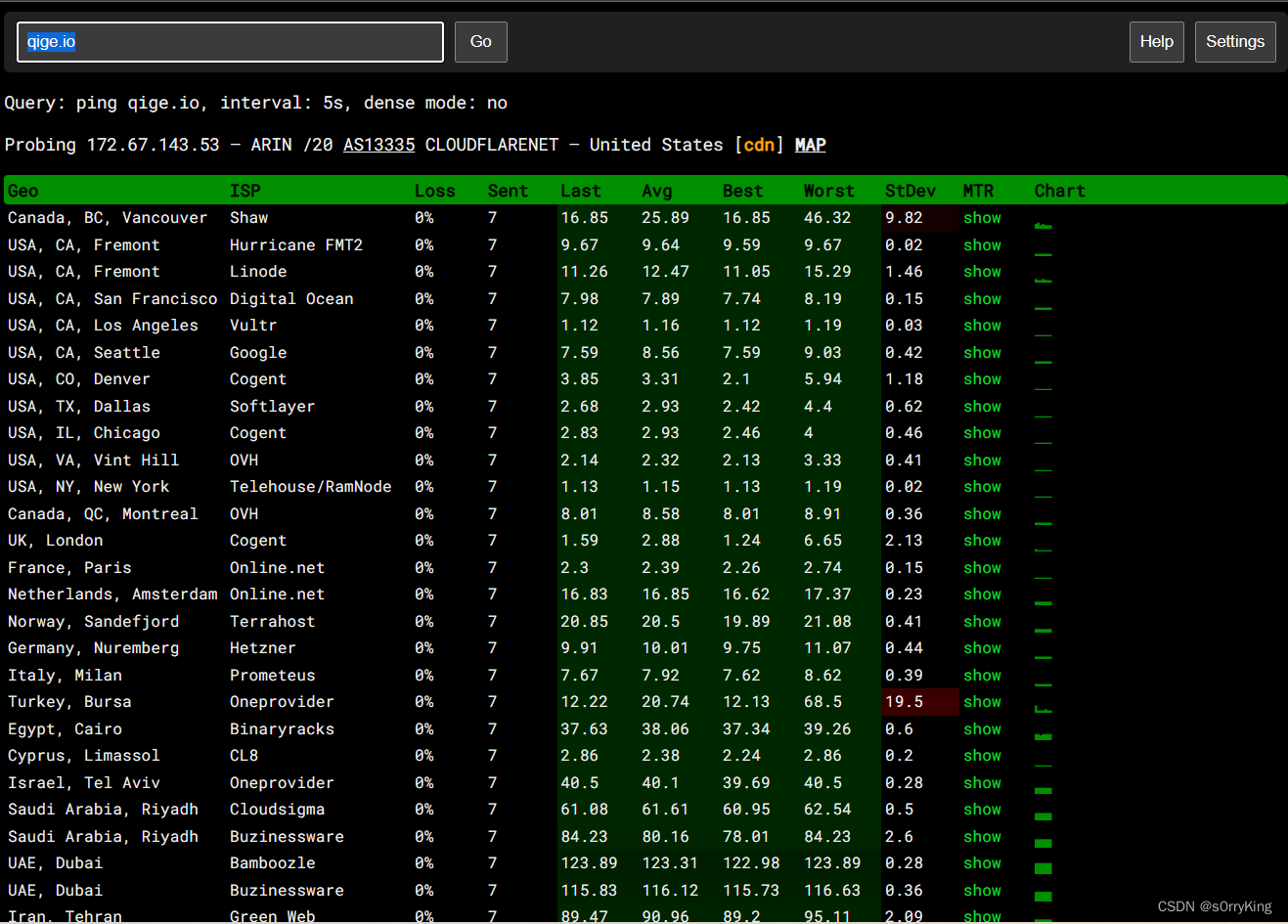The image size is (1288, 924).
Task: Show MTR for Canada, BC, Vancouver Shaw
Action: [982, 218]
